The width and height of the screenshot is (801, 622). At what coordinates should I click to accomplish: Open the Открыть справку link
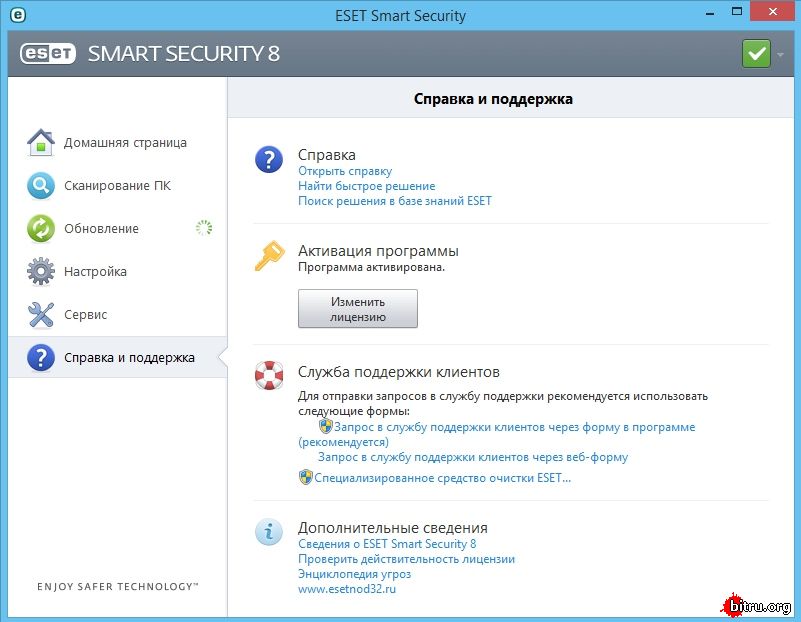345,171
